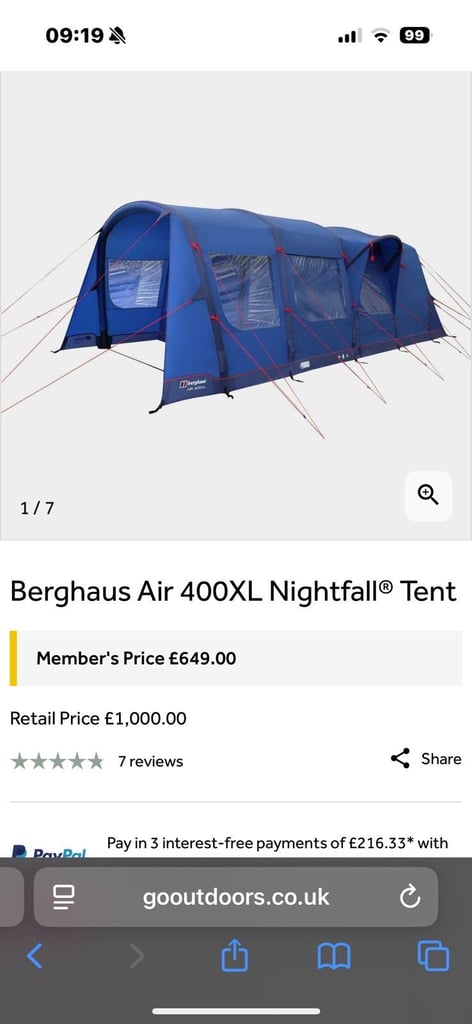Tap the PayPal logo
Screen dimensions: 472x1024
coord(50,851)
